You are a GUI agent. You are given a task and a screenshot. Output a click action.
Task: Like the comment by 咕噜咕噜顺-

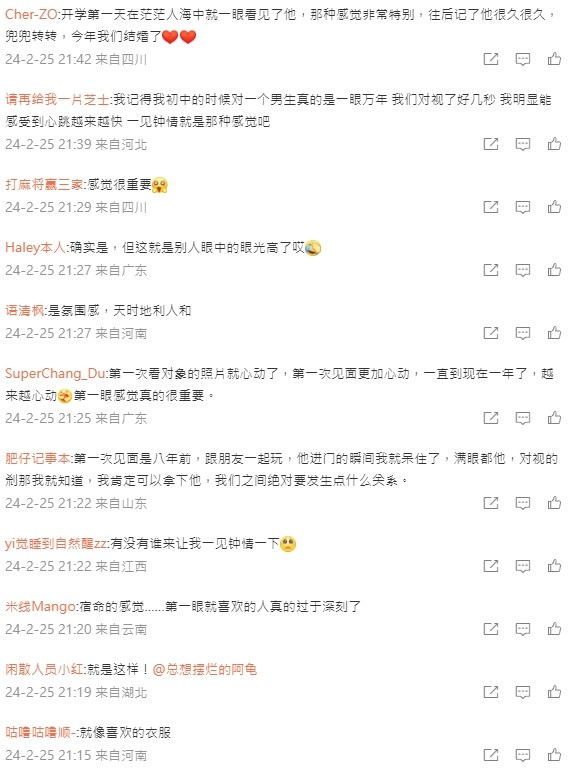coord(554,755)
